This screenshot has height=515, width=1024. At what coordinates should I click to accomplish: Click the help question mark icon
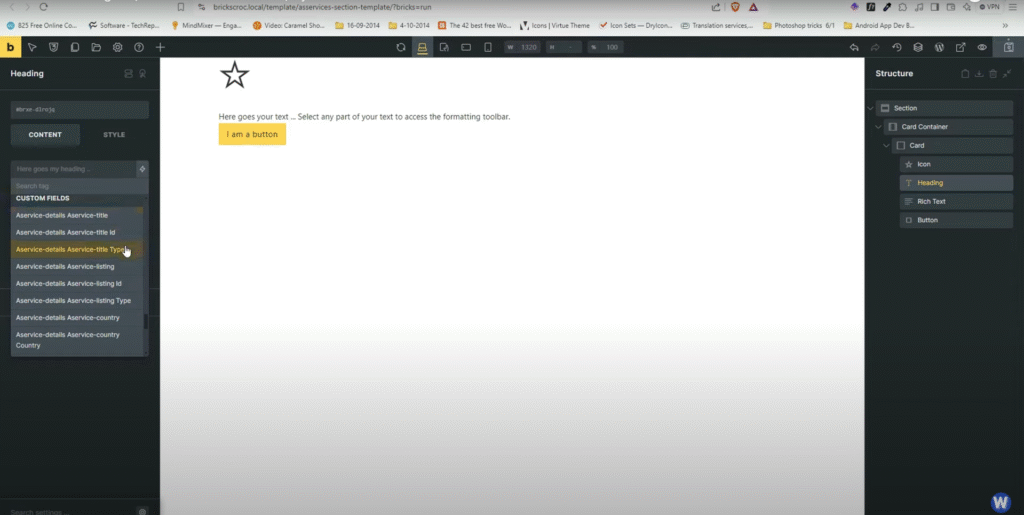[139, 47]
